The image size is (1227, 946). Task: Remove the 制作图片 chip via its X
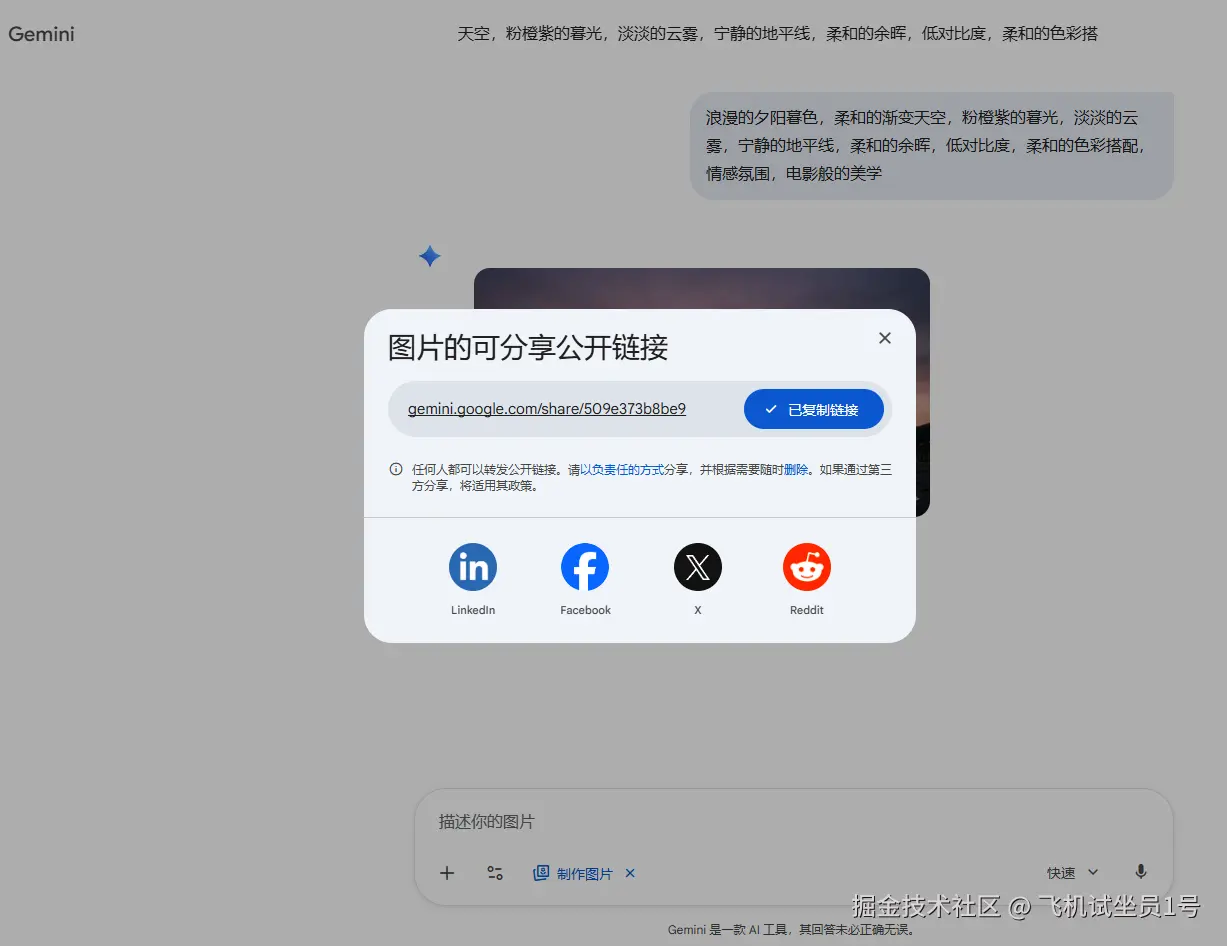[x=630, y=873]
